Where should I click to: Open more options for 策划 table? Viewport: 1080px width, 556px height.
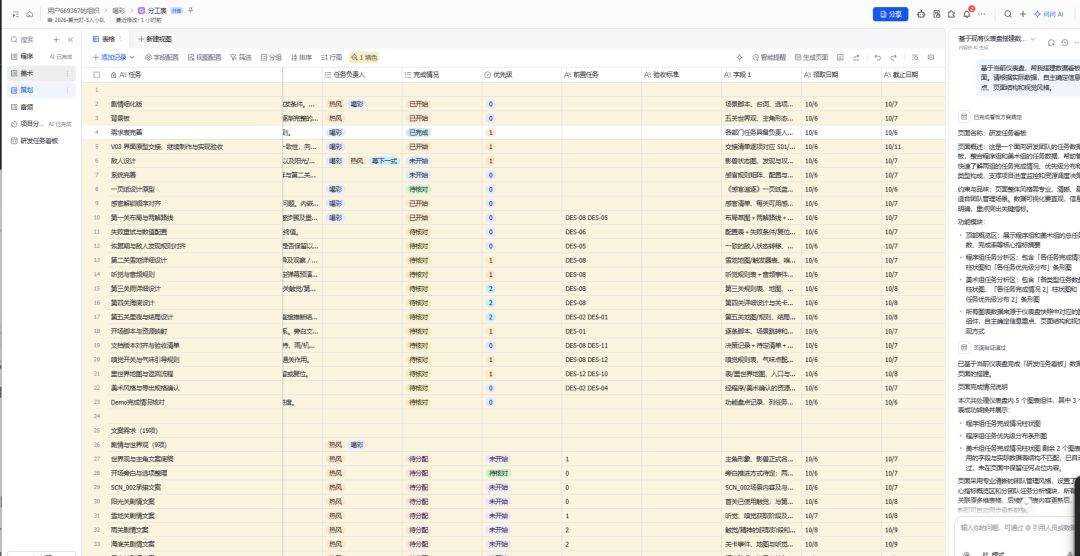(x=68, y=90)
